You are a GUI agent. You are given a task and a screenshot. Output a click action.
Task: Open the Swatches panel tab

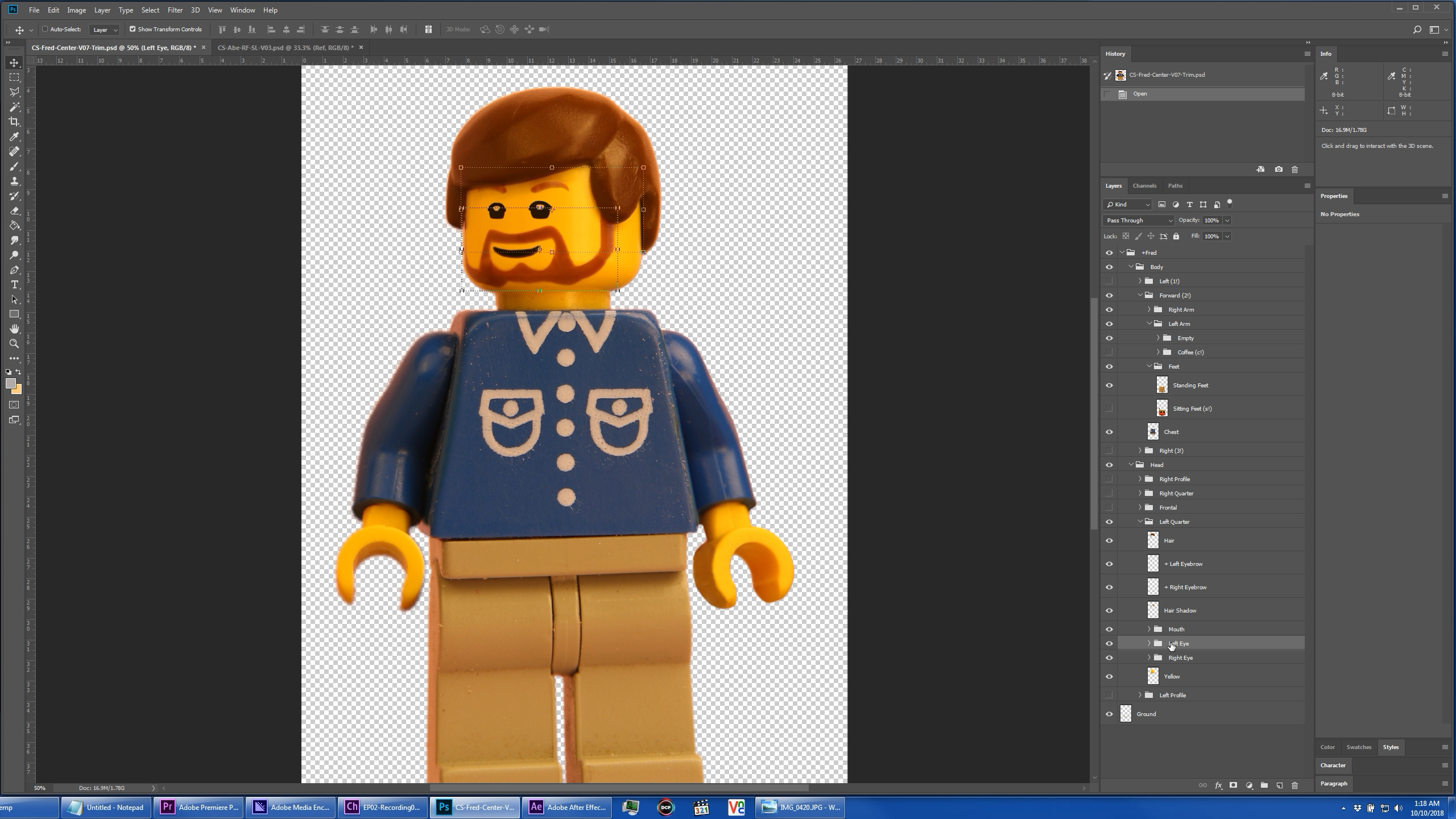pyautogui.click(x=1359, y=747)
